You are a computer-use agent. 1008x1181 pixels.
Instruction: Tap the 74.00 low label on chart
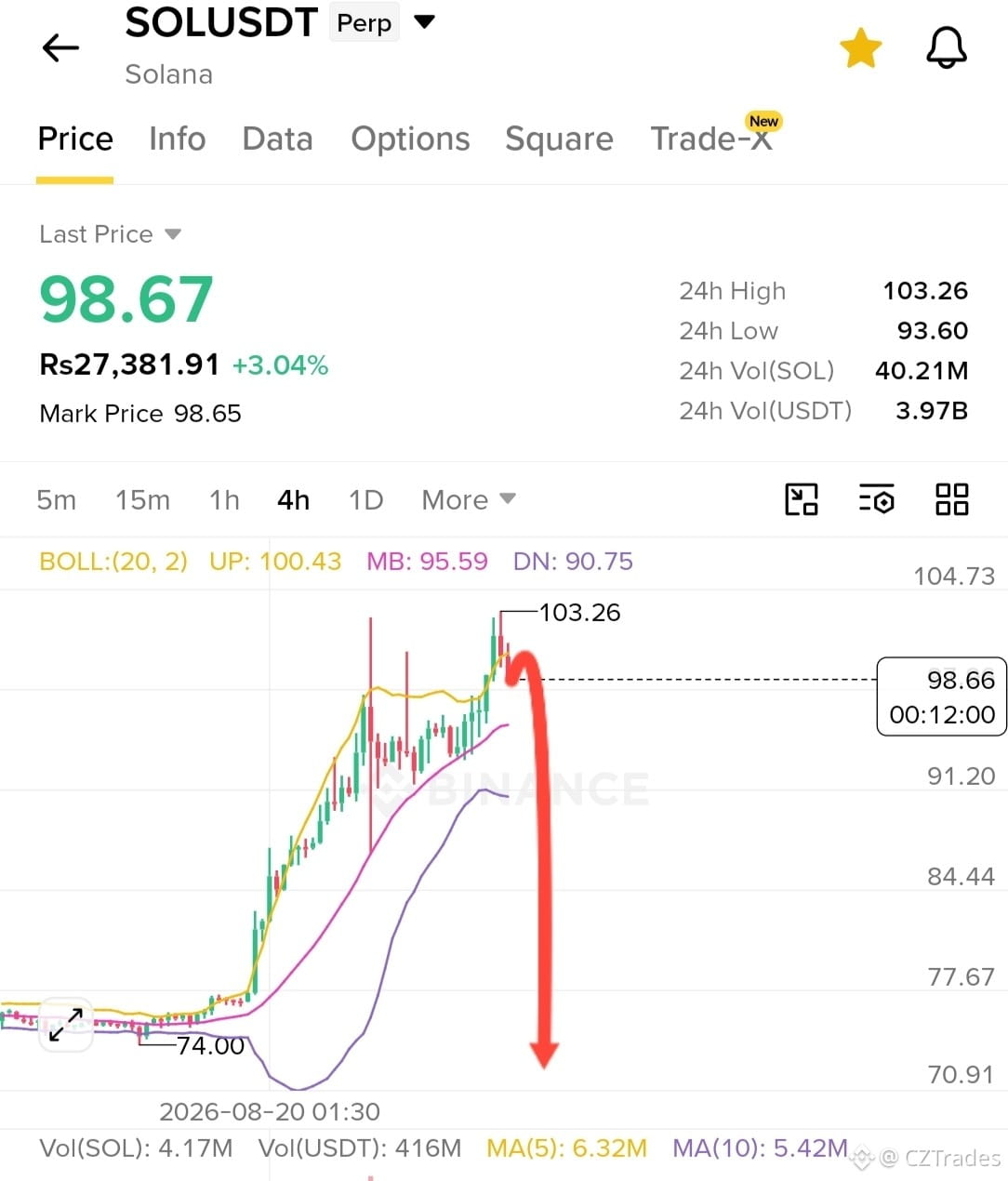pyautogui.click(x=210, y=1046)
